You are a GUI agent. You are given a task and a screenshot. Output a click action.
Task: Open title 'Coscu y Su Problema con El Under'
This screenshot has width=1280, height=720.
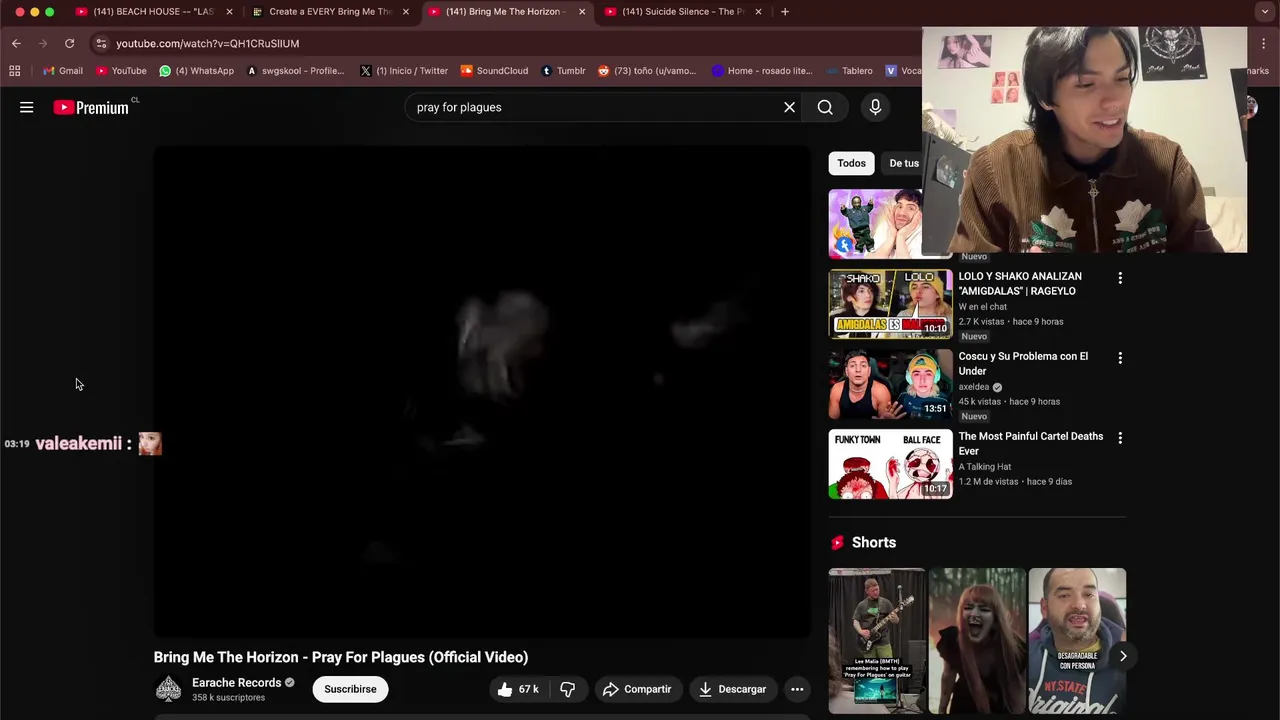tap(1023, 364)
